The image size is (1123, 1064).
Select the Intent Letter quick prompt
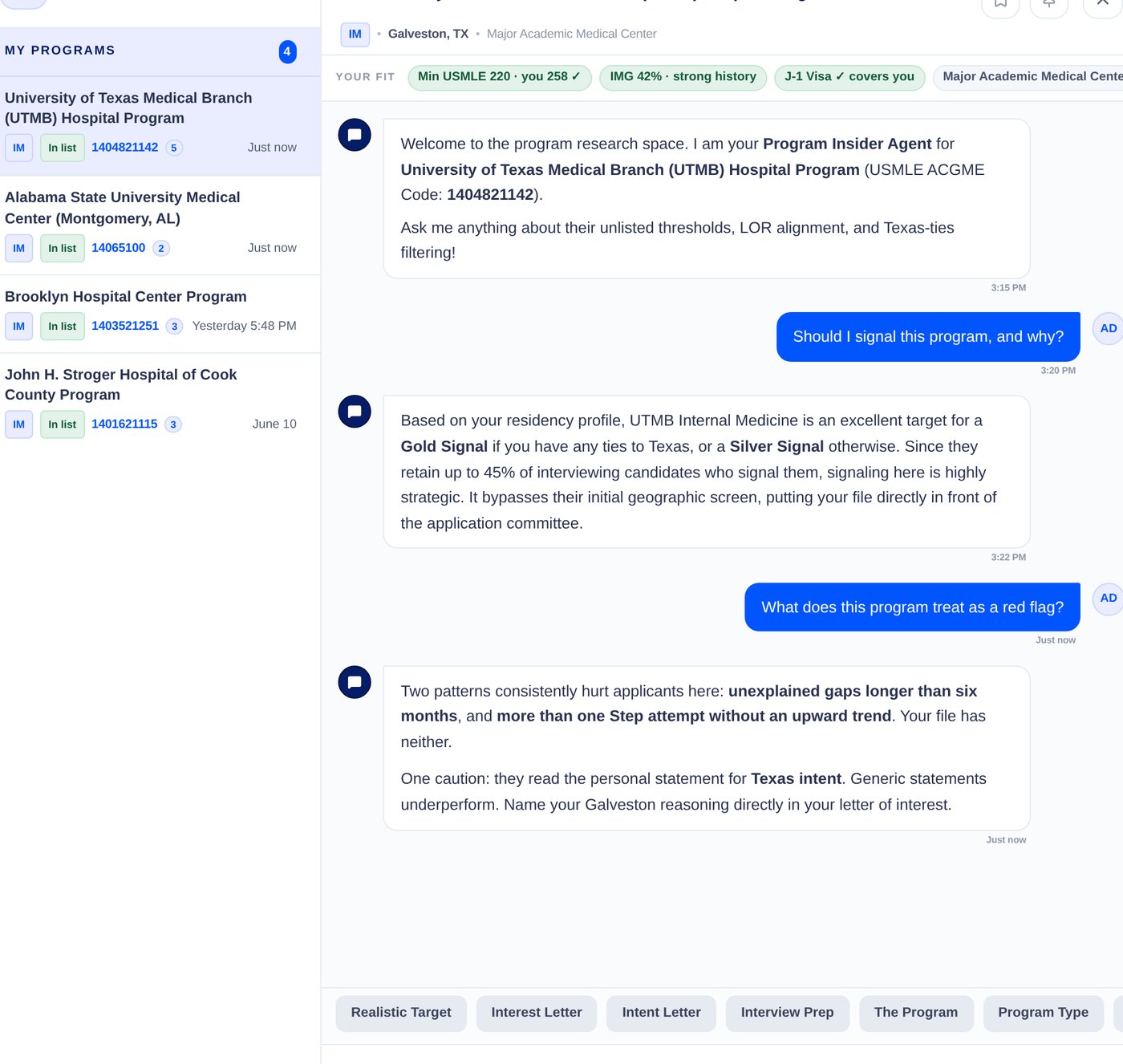[662, 1013]
